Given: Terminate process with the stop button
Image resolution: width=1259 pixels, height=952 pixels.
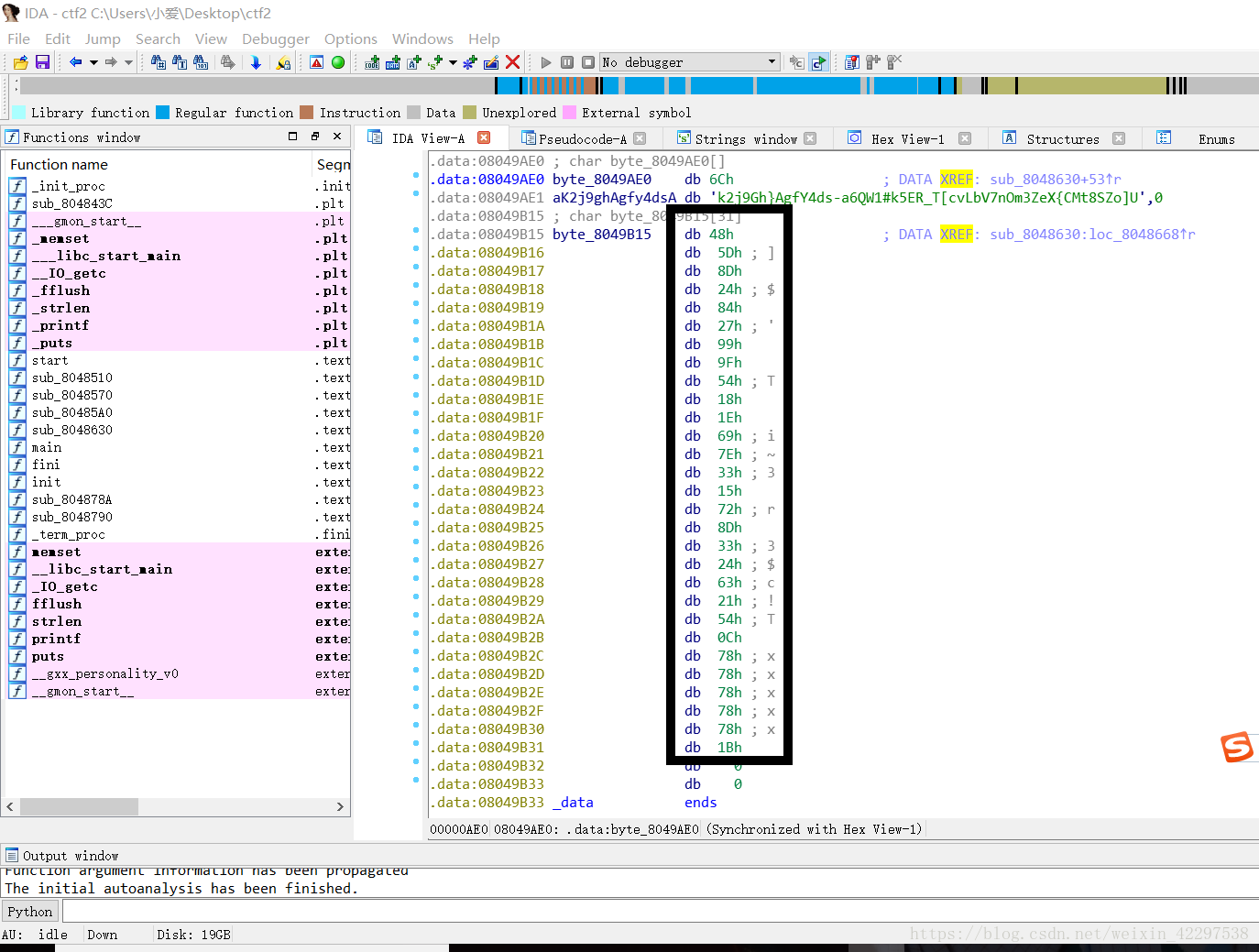Looking at the screenshot, I should pos(588,62).
